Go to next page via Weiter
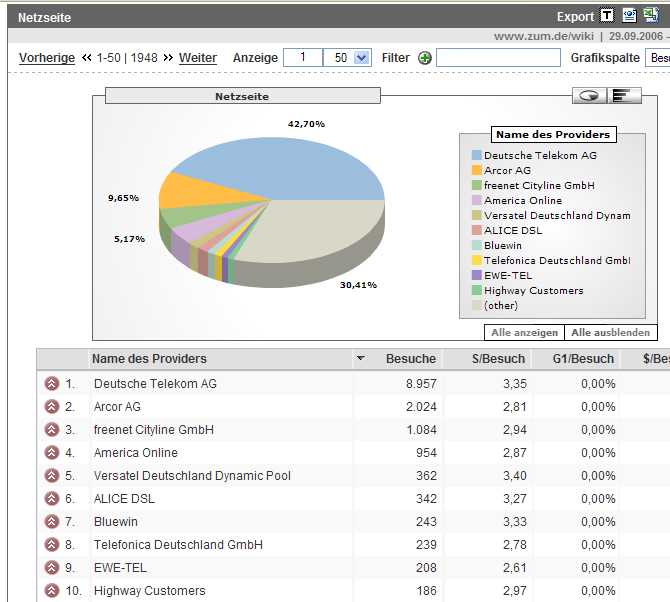Image resolution: width=670 pixels, height=602 pixels. click(x=197, y=58)
